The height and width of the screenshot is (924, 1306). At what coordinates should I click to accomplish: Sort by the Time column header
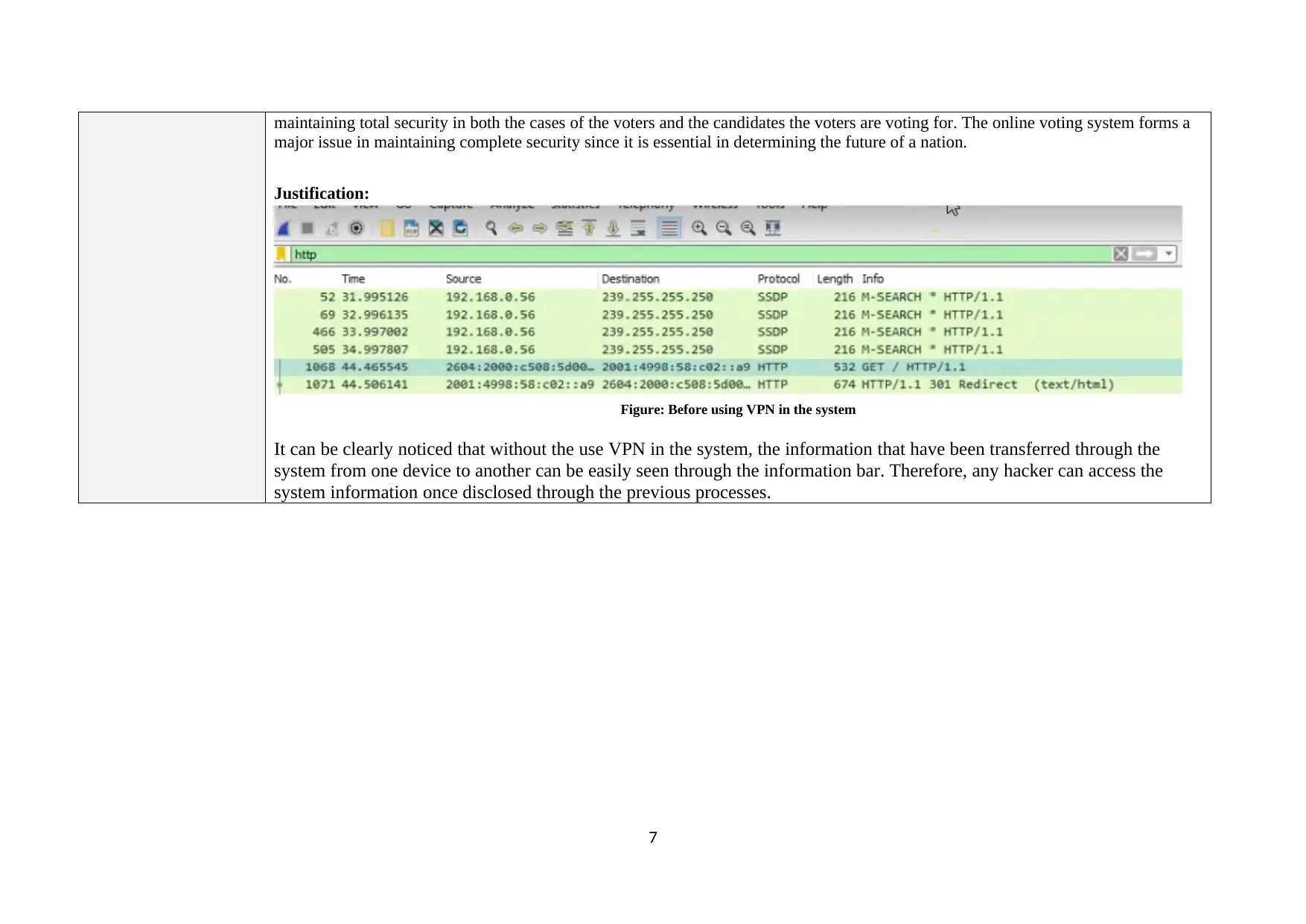click(x=354, y=279)
